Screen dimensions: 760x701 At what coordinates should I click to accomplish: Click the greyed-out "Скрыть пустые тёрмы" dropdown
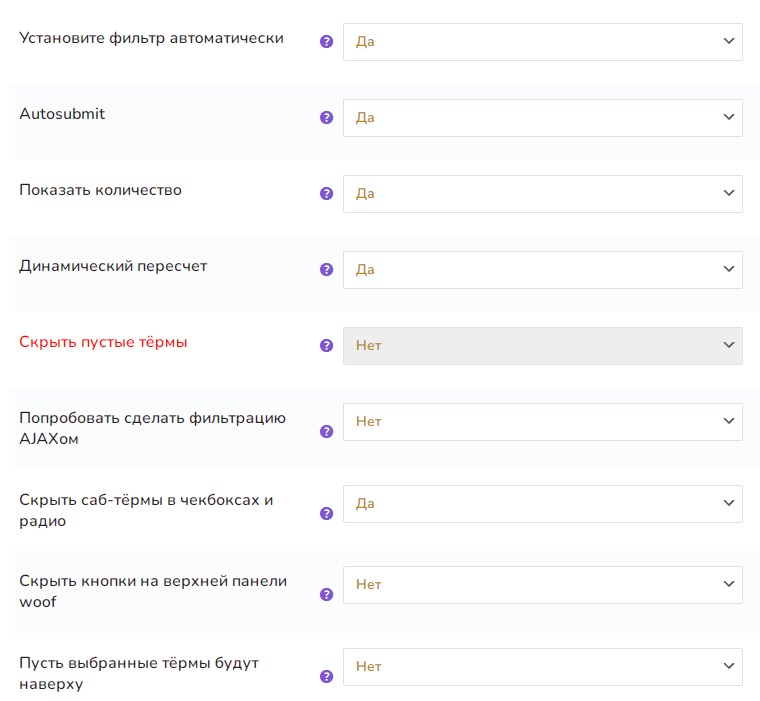point(542,346)
